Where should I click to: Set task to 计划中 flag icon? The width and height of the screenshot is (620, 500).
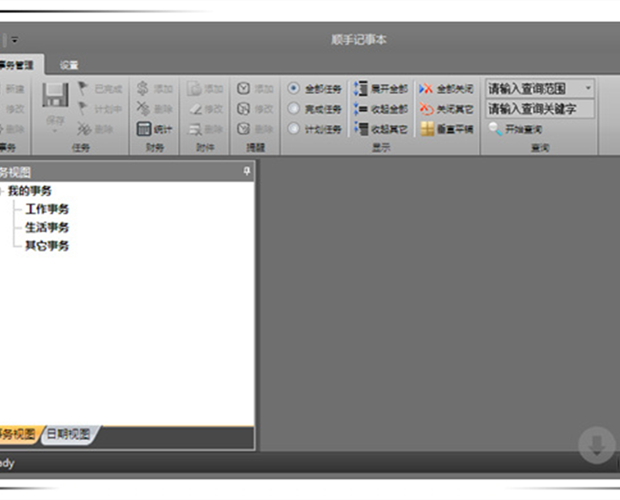pyautogui.click(x=83, y=109)
